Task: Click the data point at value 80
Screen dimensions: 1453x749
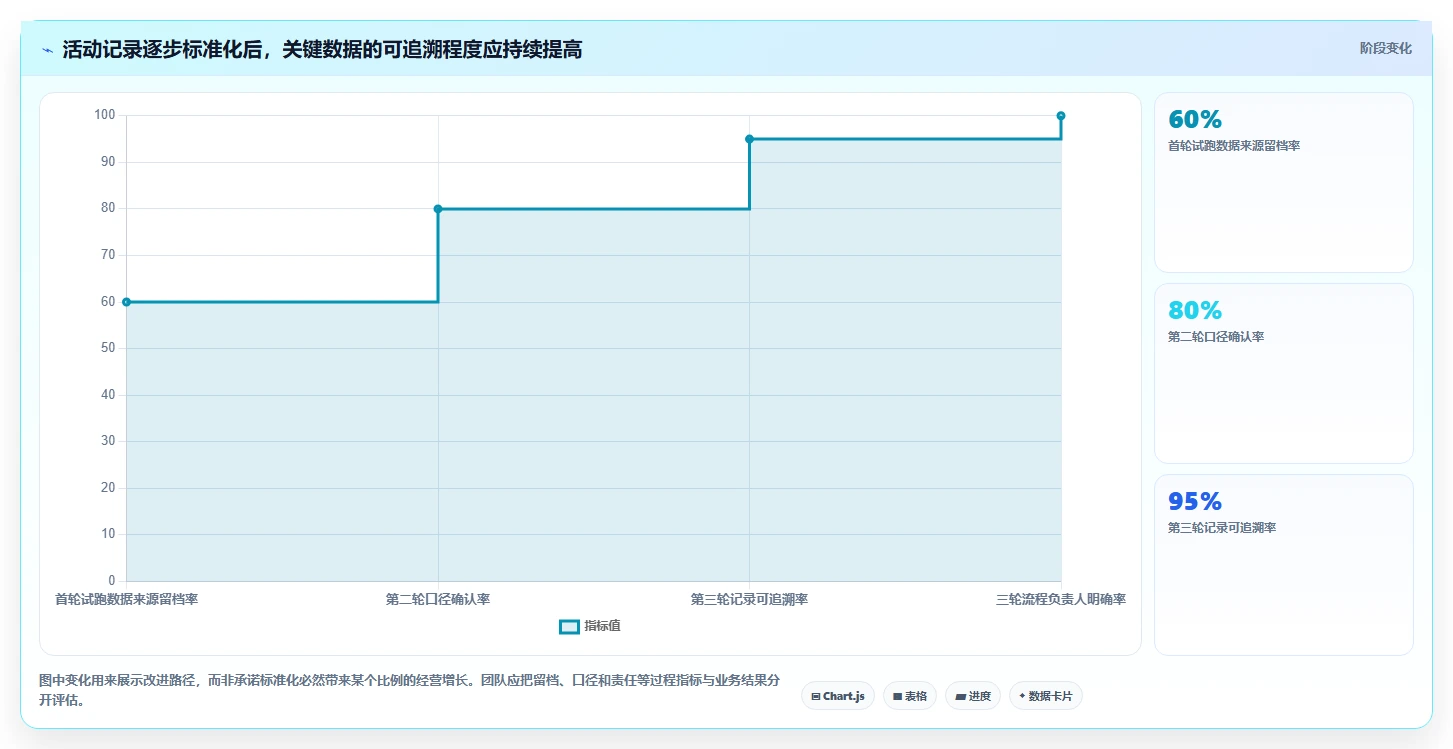Action: point(438,209)
